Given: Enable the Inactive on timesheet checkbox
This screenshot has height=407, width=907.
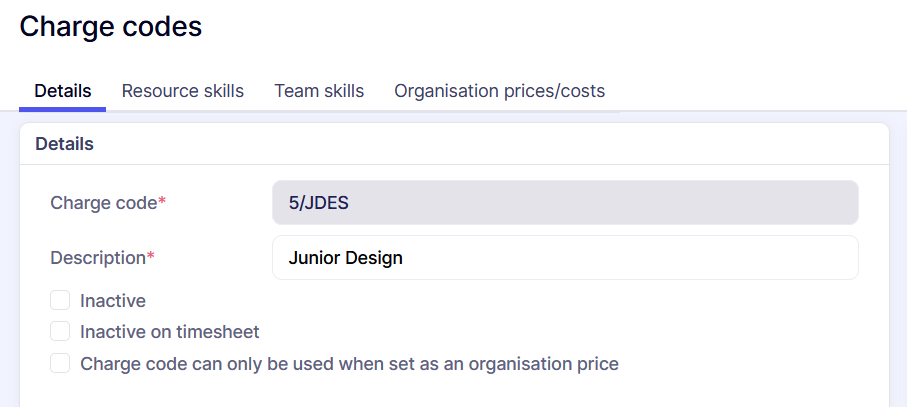Looking at the screenshot, I should (61, 331).
